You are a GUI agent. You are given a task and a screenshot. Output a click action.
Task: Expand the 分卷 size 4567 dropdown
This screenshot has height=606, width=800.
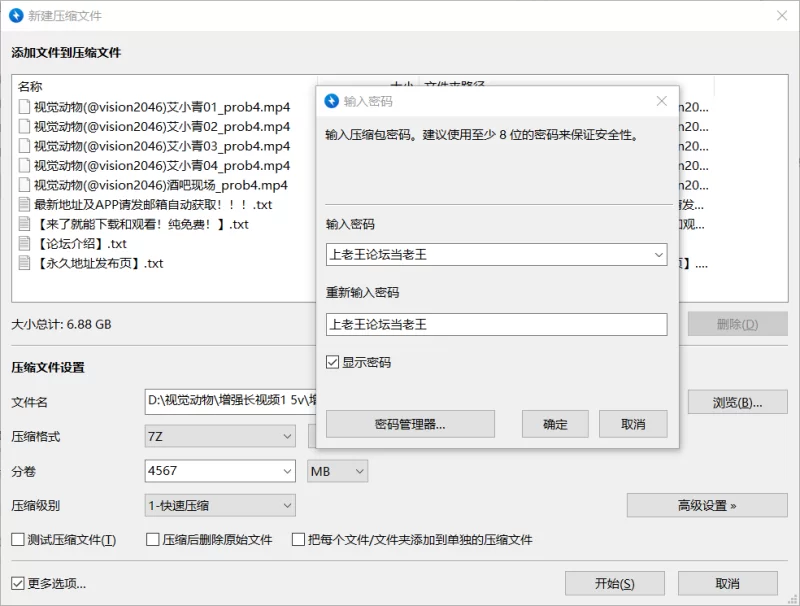[287, 471]
